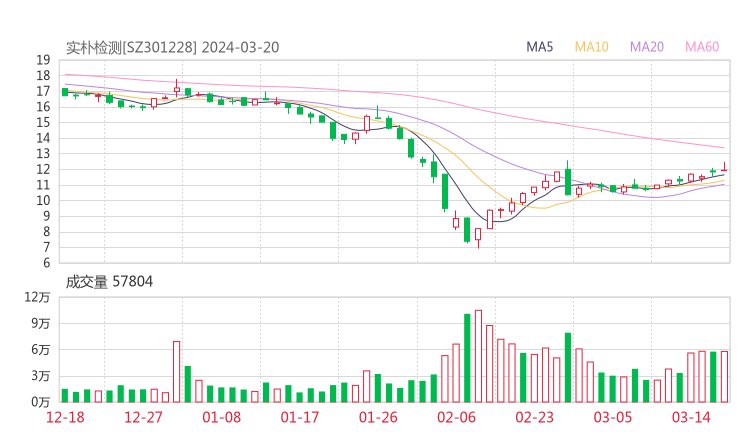Select the tallest green volume bar
Image resolution: width=740 pixels, height=440 pixels.
point(467,358)
